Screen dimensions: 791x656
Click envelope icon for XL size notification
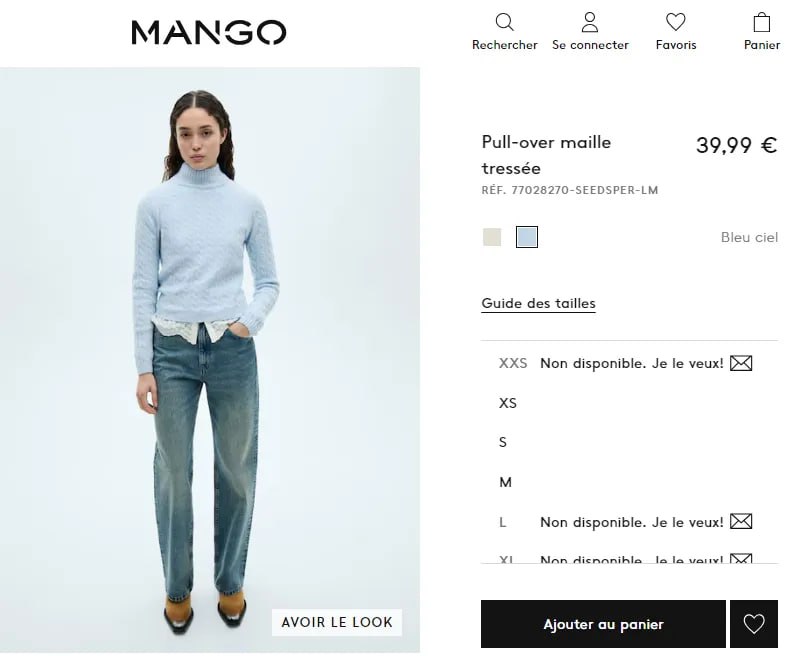(x=741, y=559)
